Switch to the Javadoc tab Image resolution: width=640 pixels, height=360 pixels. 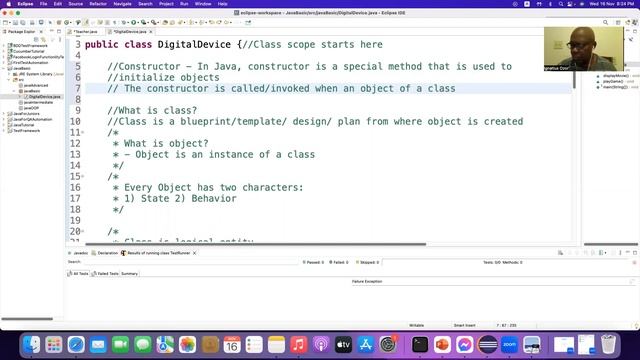point(78,253)
